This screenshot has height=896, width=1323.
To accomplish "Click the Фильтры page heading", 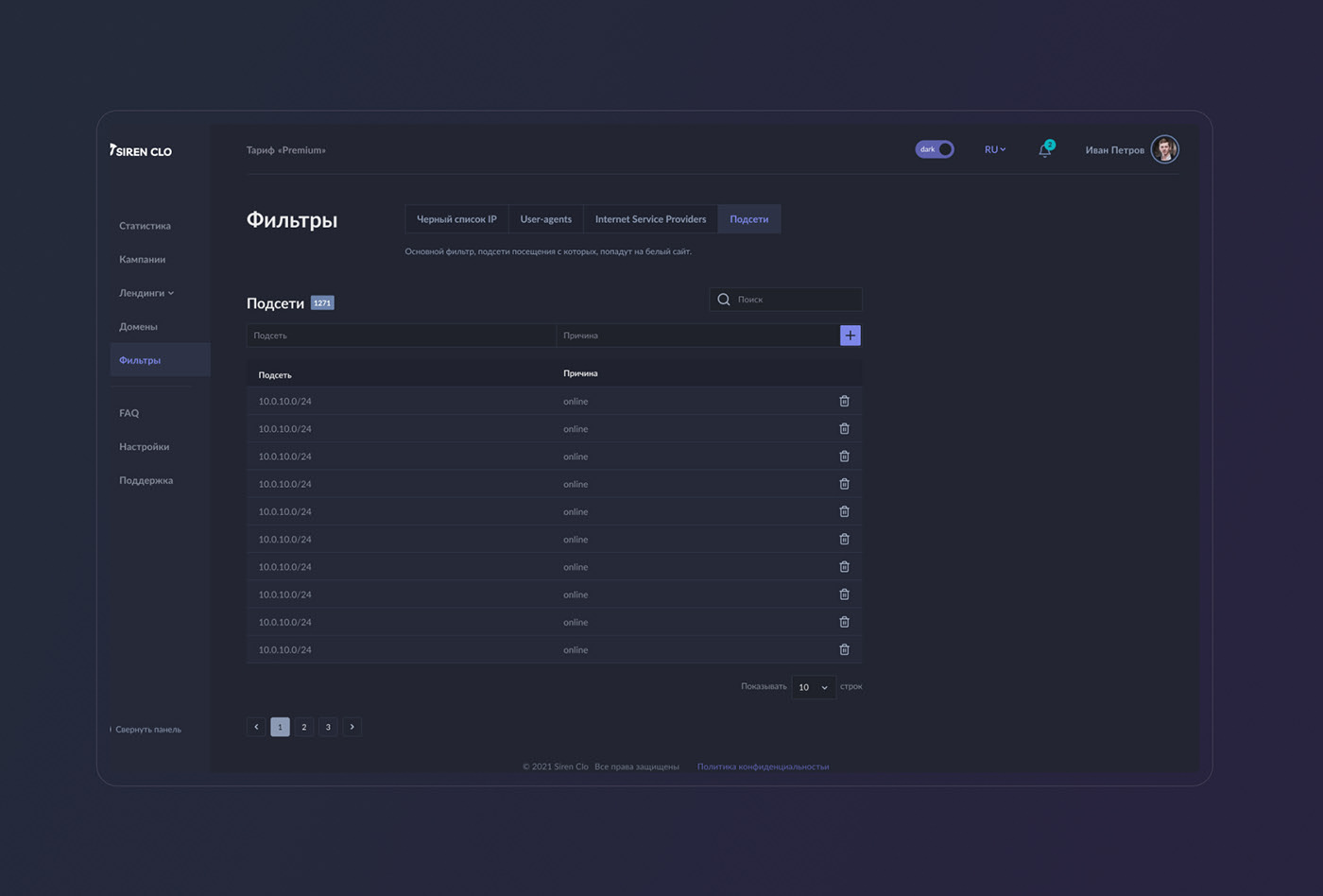I will tap(292, 220).
